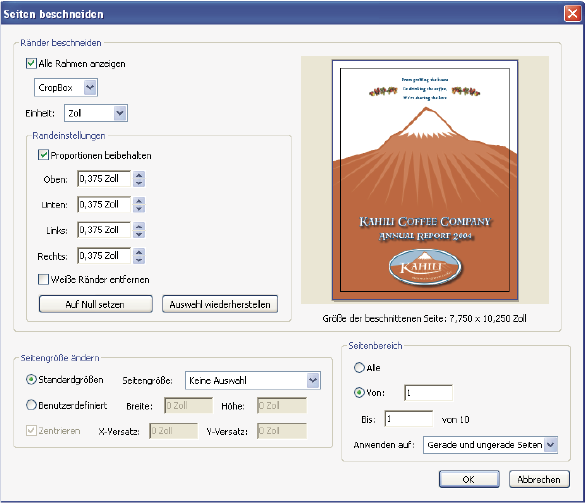Image resolution: width=585 pixels, height=503 pixels.
Task: Expand the Einheit Zoll dropdown
Action: [120, 113]
